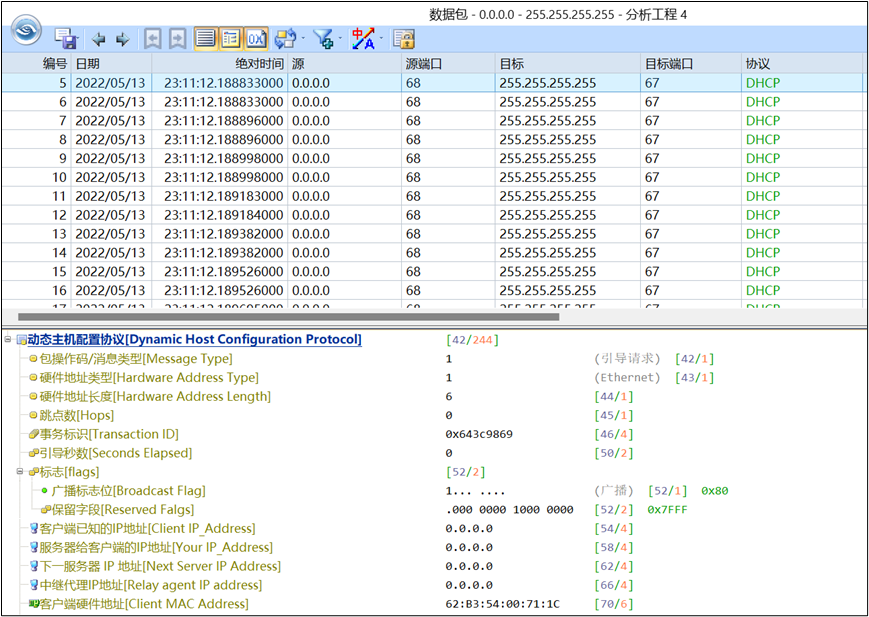The image size is (869, 617).
Task: Open the language translation dropdown arrow
Action: [x=381, y=39]
